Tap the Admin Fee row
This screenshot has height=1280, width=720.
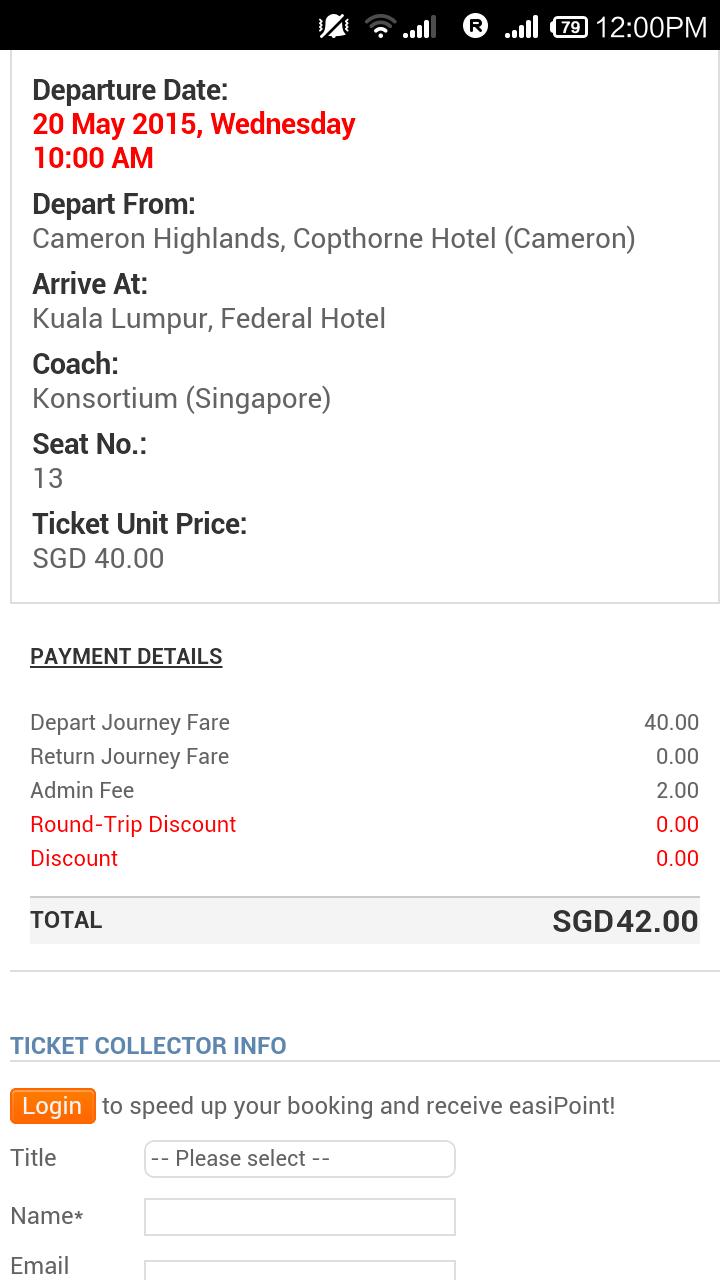[364, 791]
